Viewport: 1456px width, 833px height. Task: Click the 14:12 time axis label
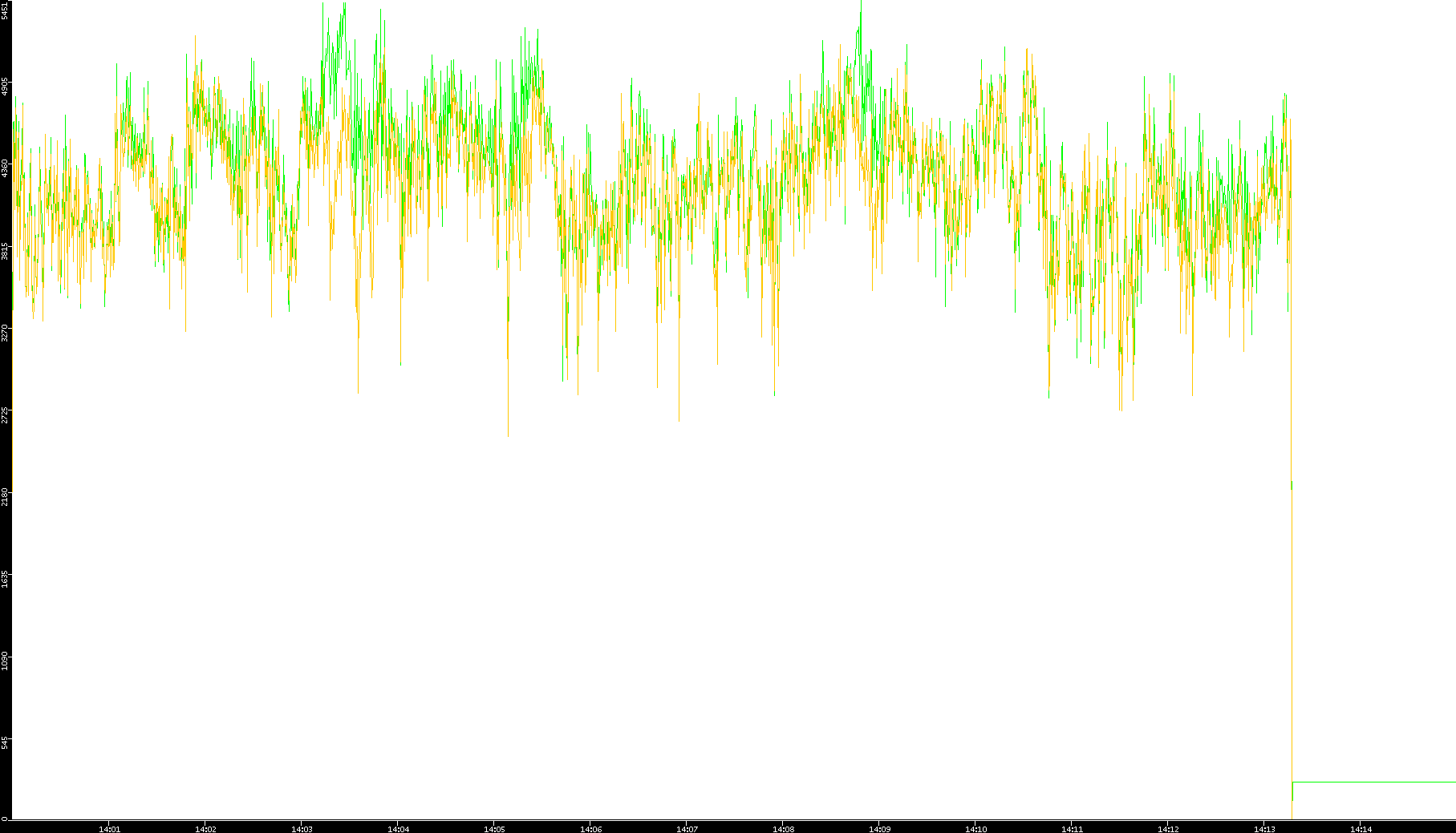click(x=1168, y=829)
